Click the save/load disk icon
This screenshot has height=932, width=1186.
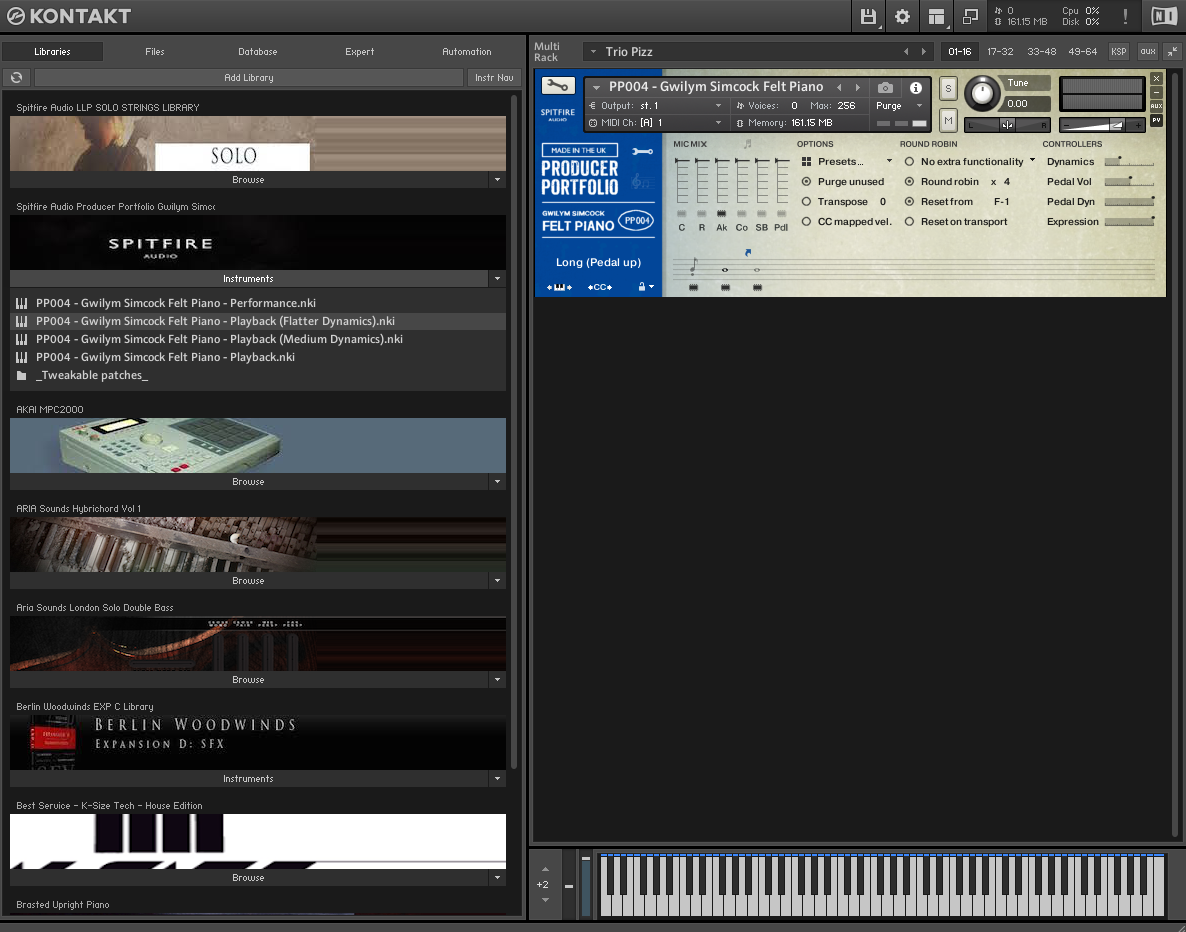click(868, 17)
